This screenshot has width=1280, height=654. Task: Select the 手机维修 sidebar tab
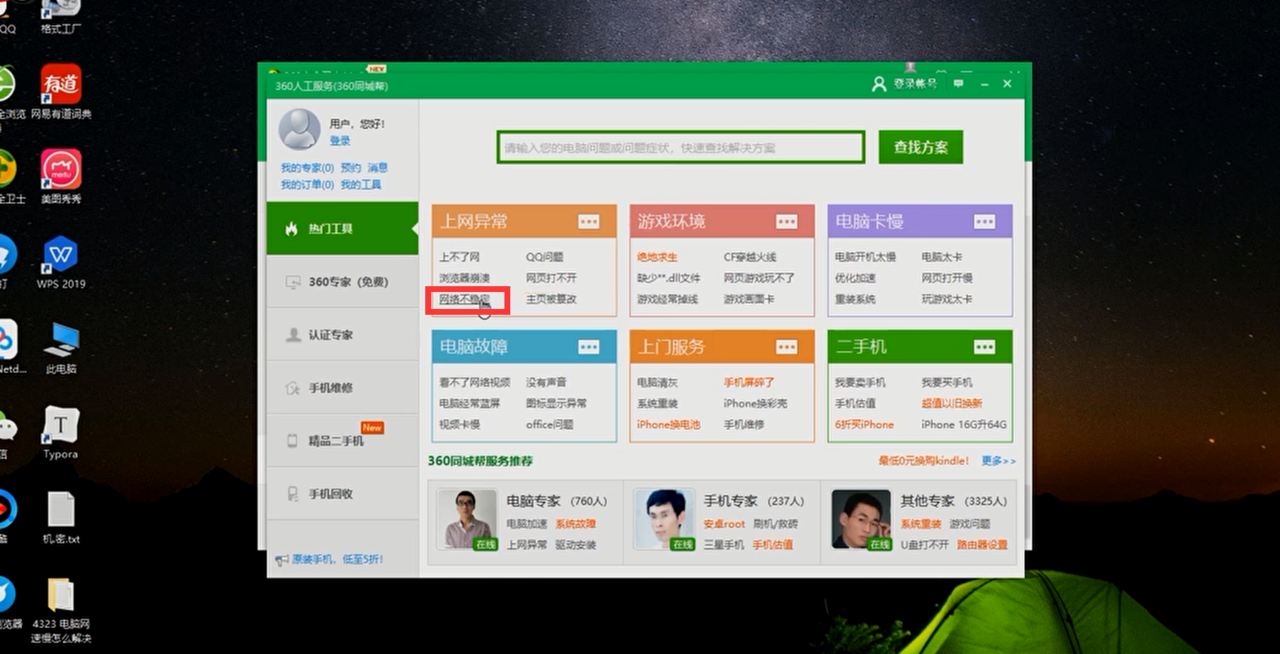[x=342, y=388]
